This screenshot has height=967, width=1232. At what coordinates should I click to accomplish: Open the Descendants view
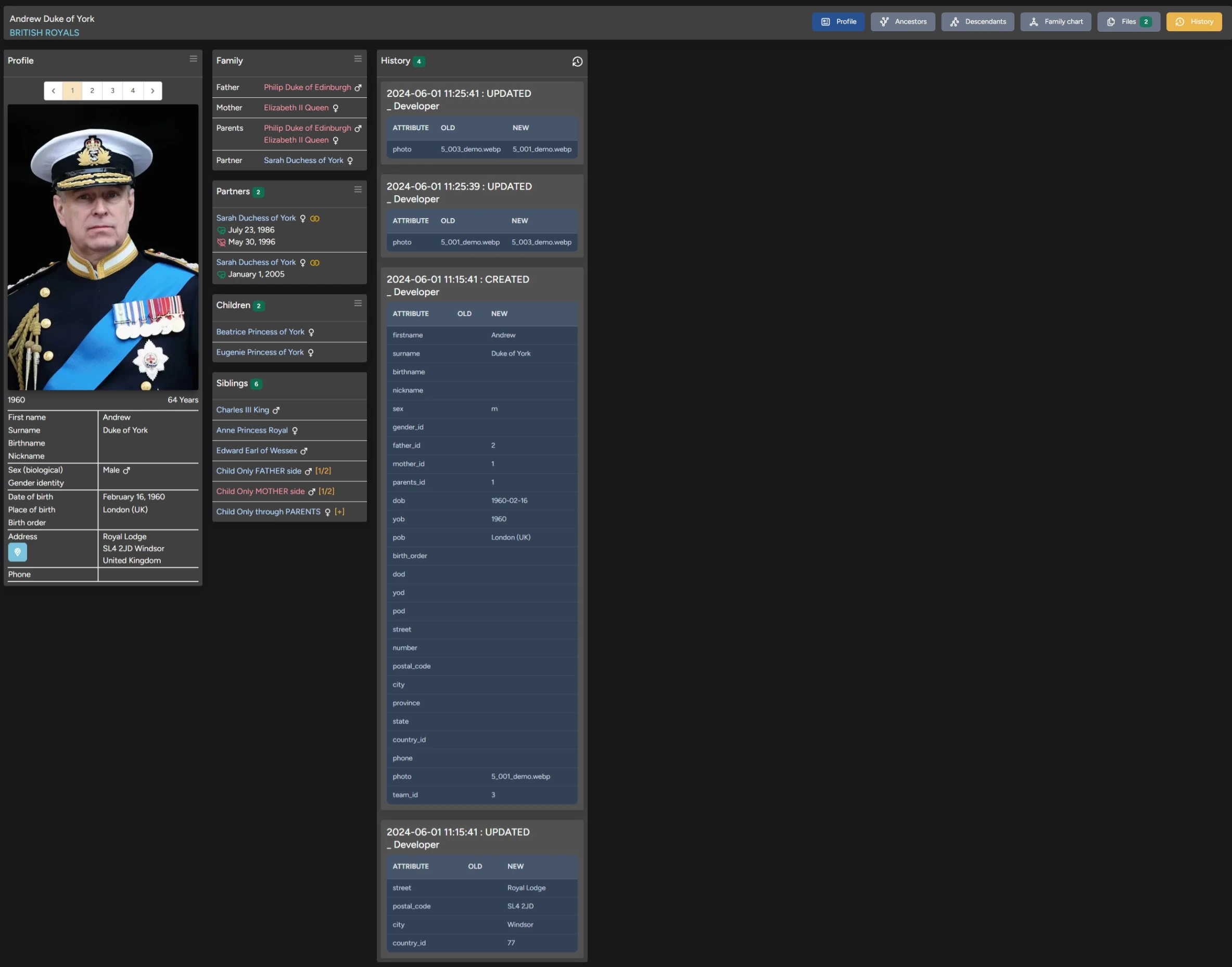click(977, 21)
